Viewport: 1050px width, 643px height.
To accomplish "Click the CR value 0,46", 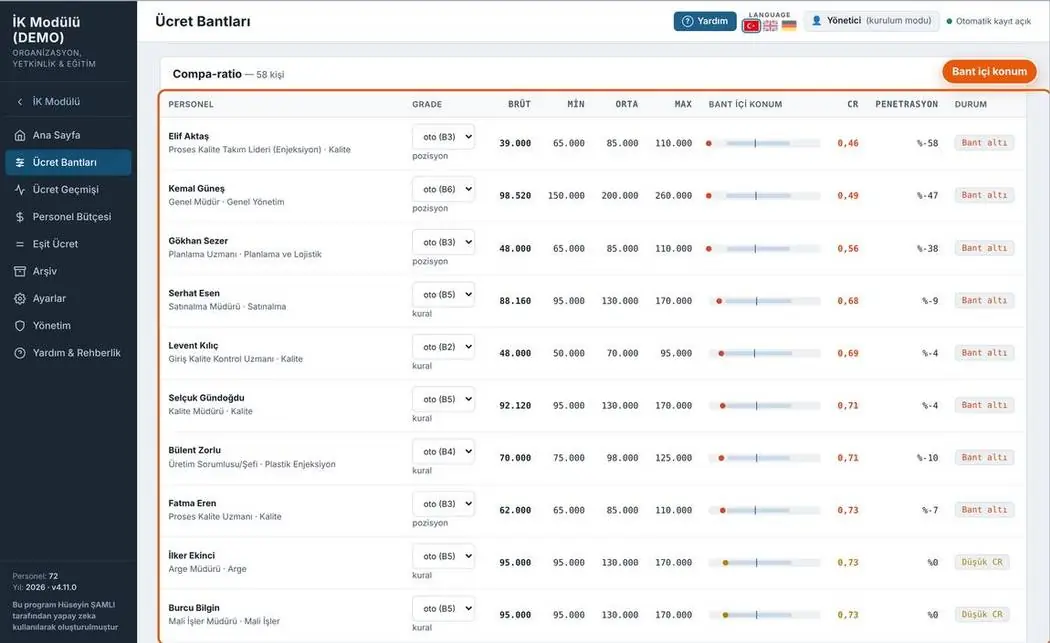I will pyautogui.click(x=848, y=143).
